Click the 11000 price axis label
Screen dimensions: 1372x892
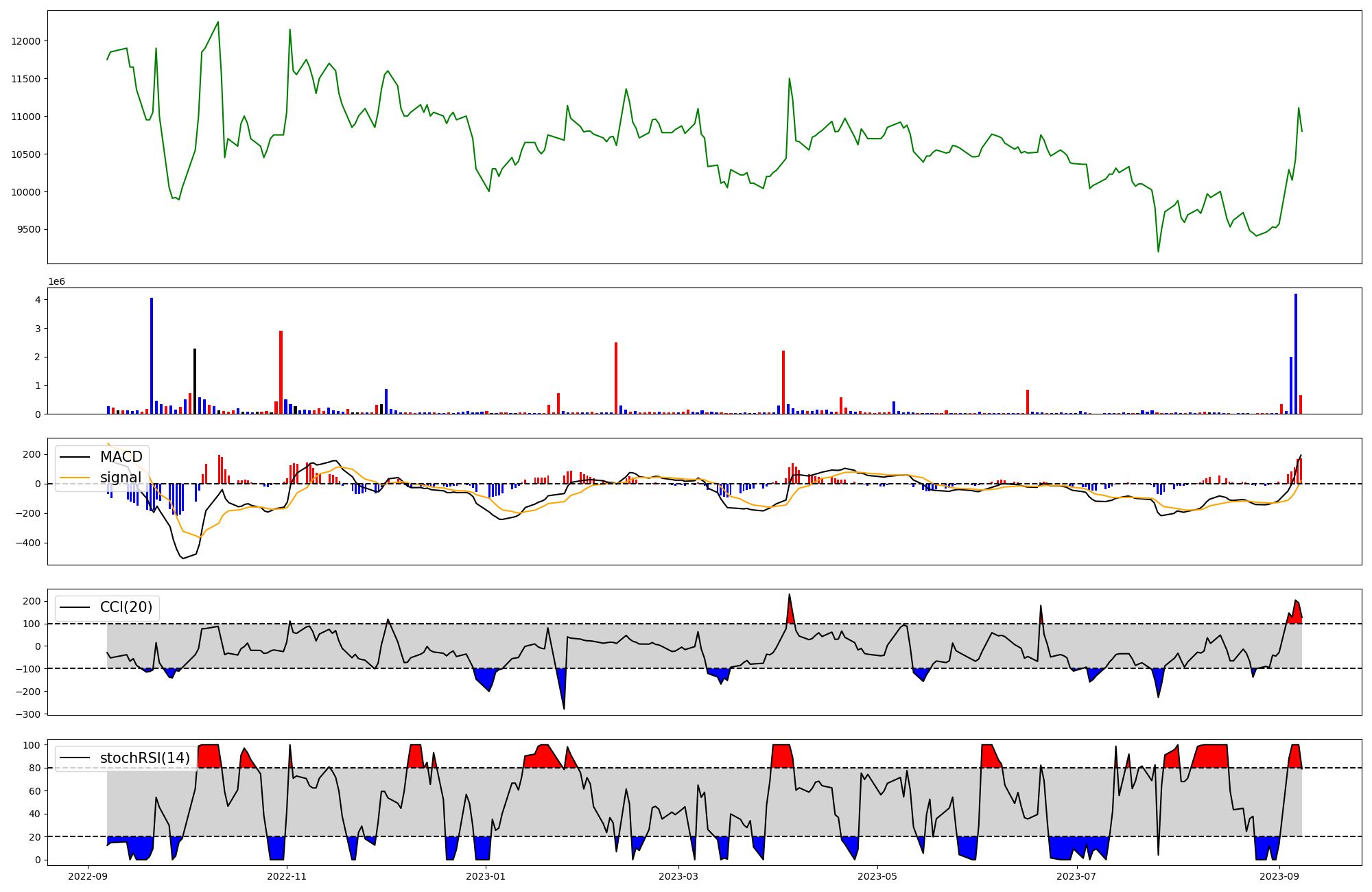26,117
